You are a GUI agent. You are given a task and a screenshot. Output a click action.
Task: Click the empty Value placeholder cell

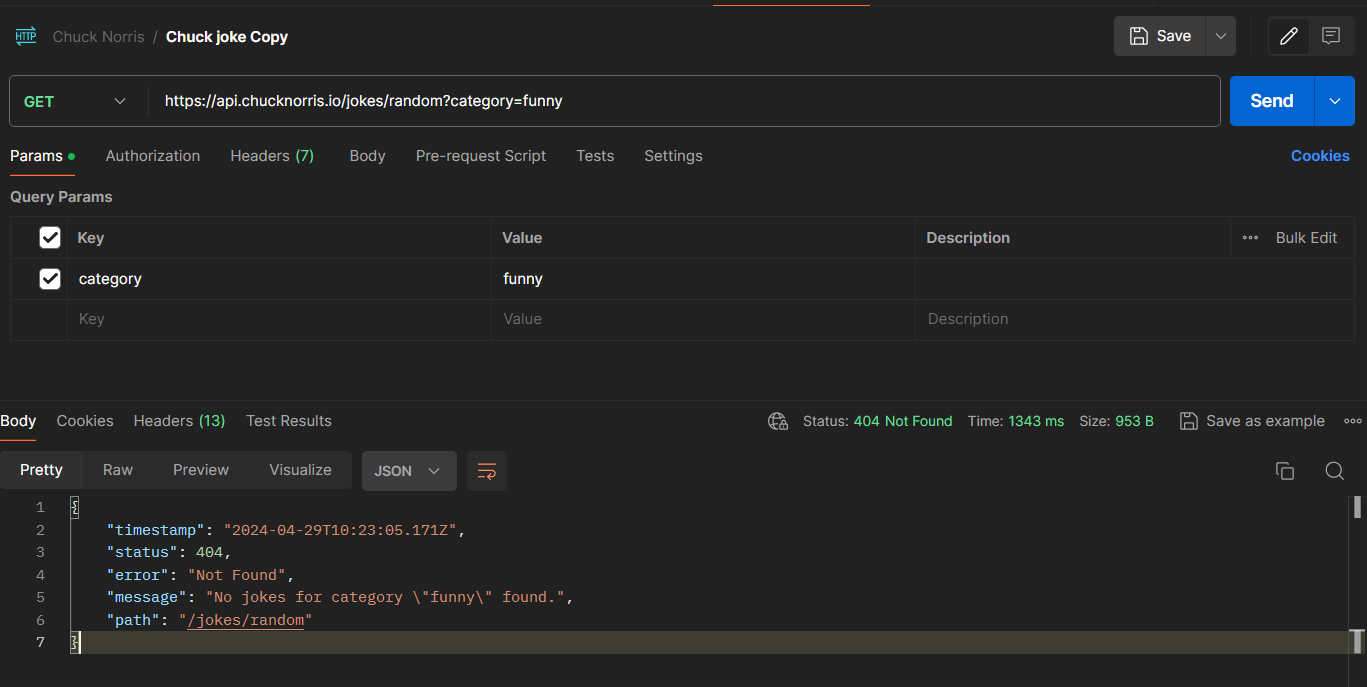coord(703,319)
